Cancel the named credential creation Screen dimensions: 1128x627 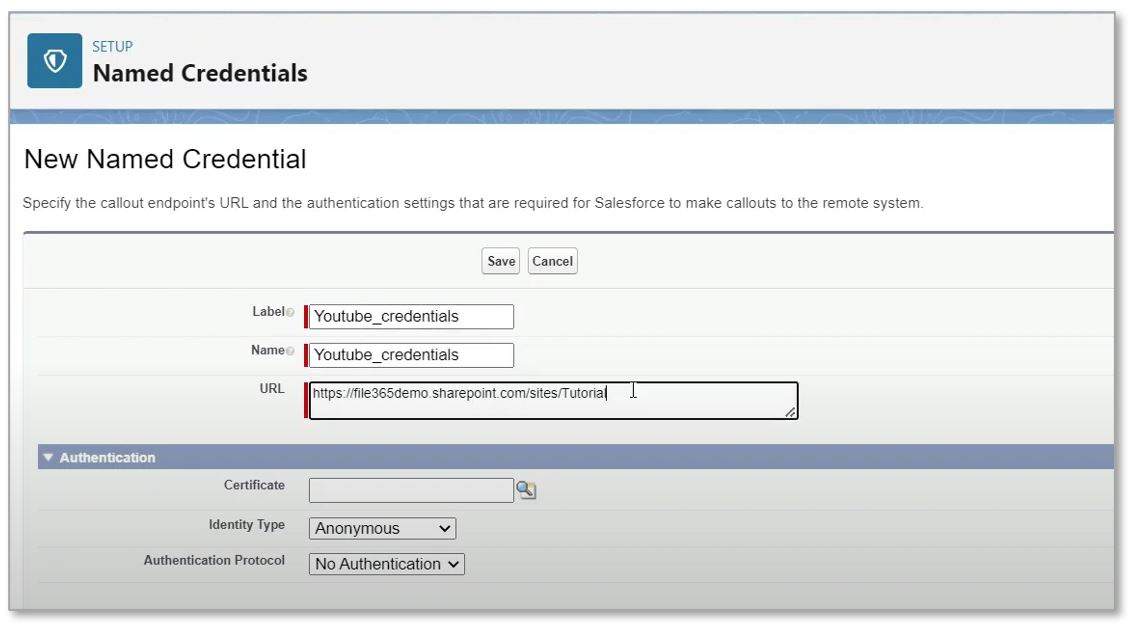coord(551,260)
